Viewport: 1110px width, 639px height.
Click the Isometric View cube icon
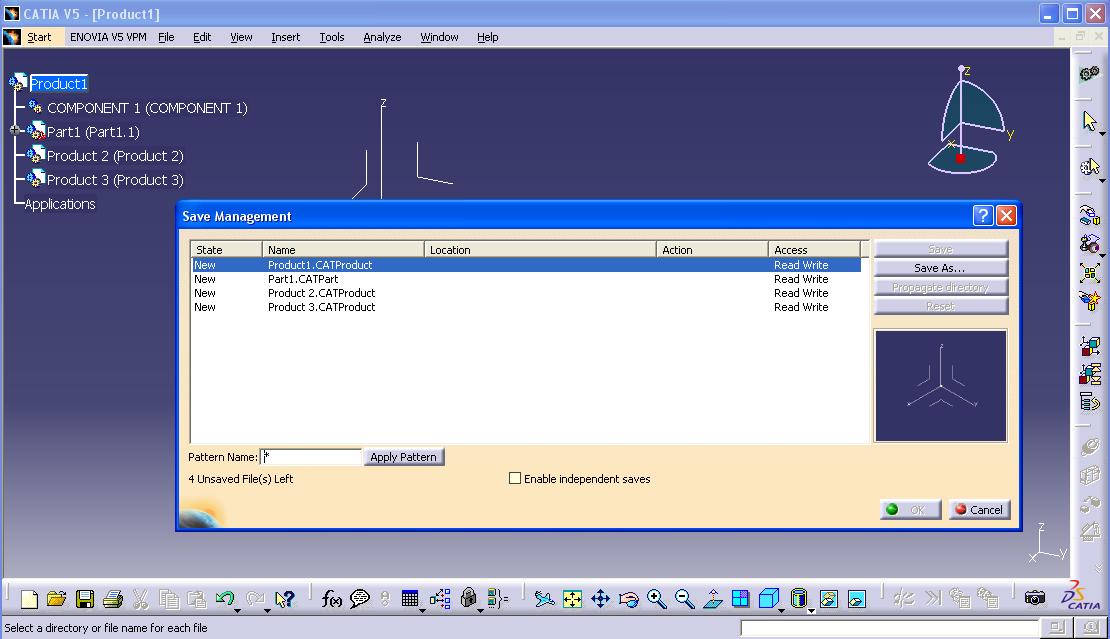pos(768,599)
